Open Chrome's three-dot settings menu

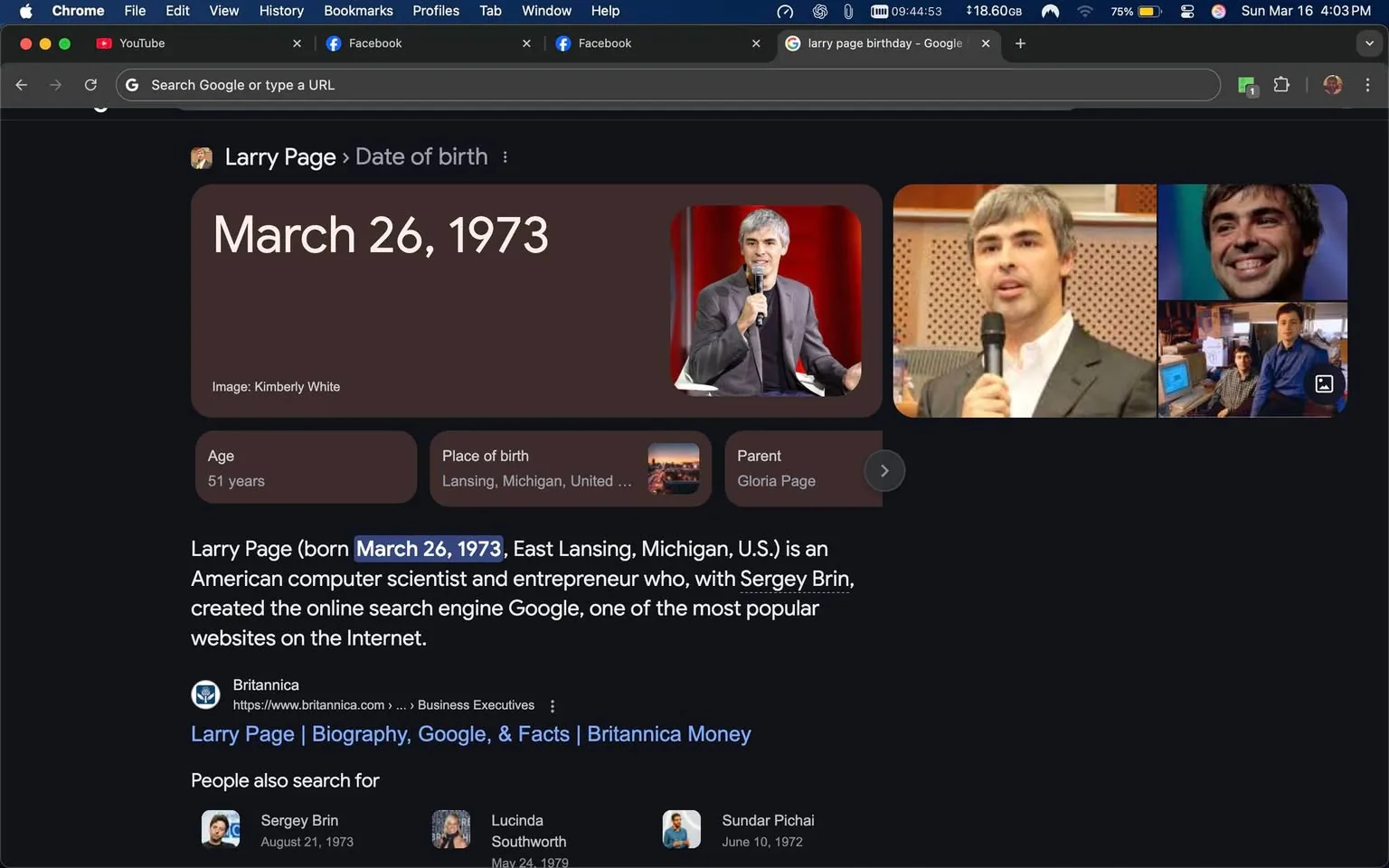pos(1368,84)
